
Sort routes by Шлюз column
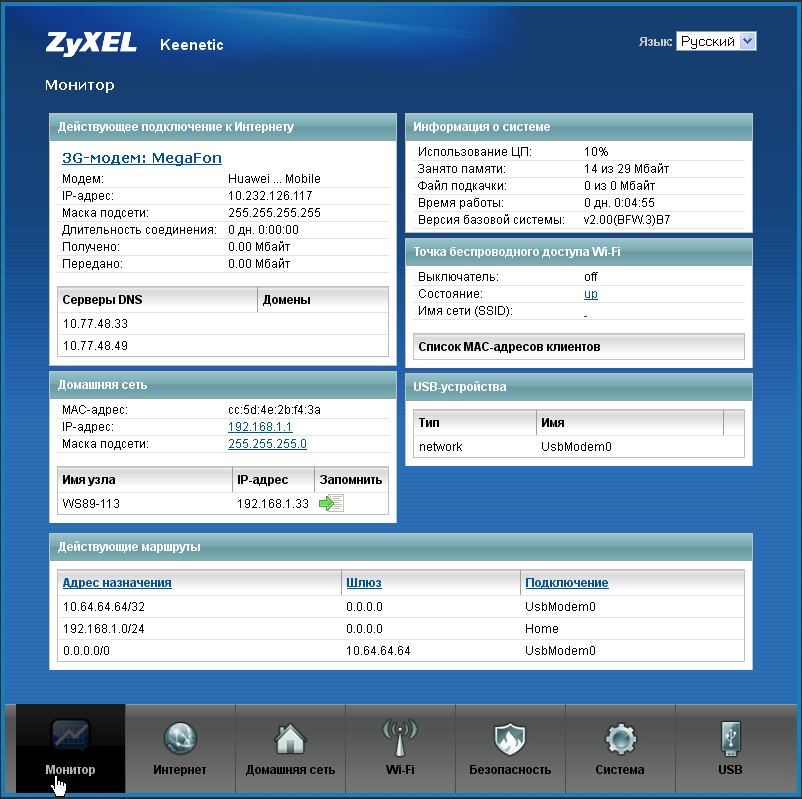pyautogui.click(x=363, y=583)
